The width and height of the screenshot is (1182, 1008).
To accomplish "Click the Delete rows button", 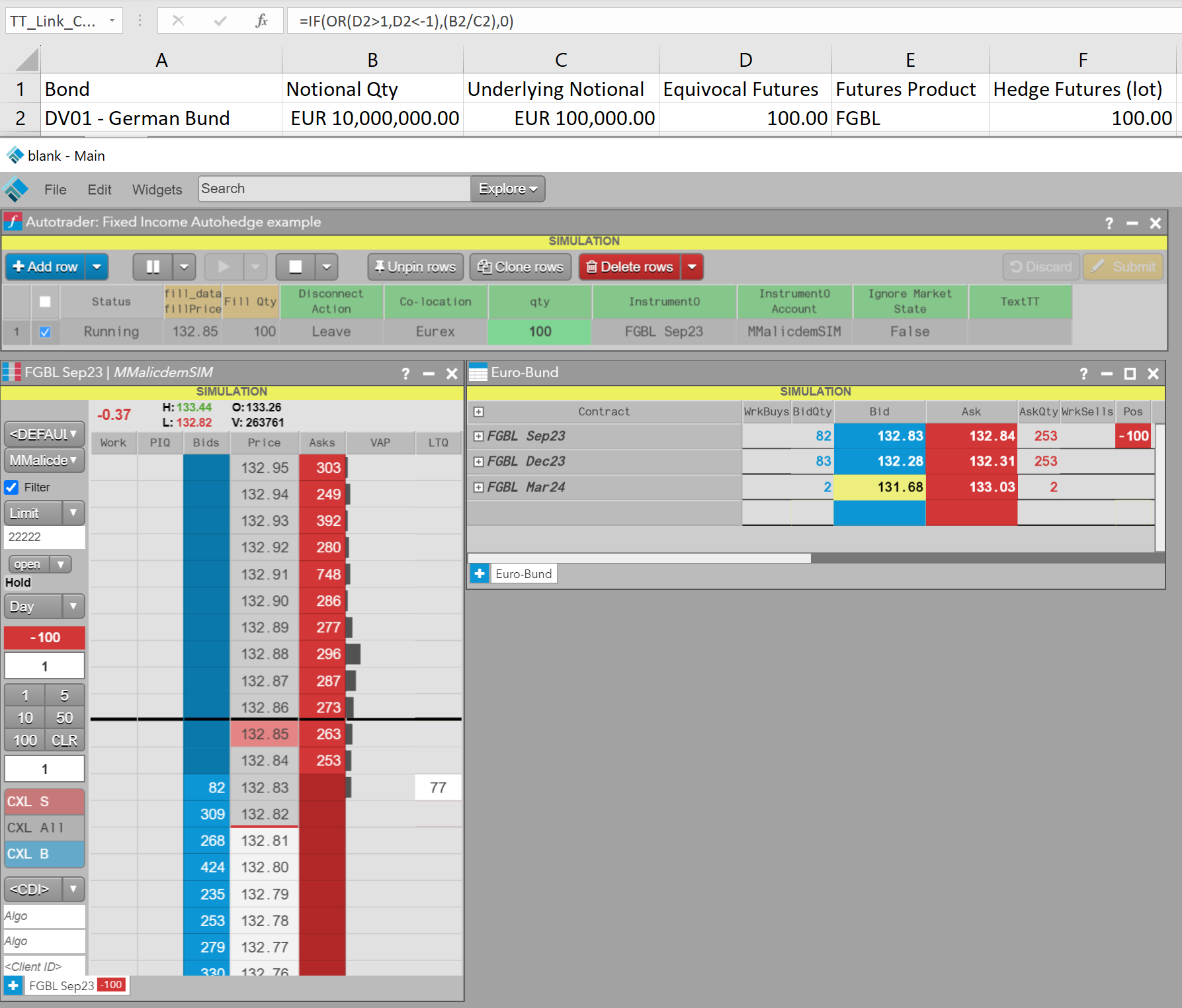I will pos(630,267).
